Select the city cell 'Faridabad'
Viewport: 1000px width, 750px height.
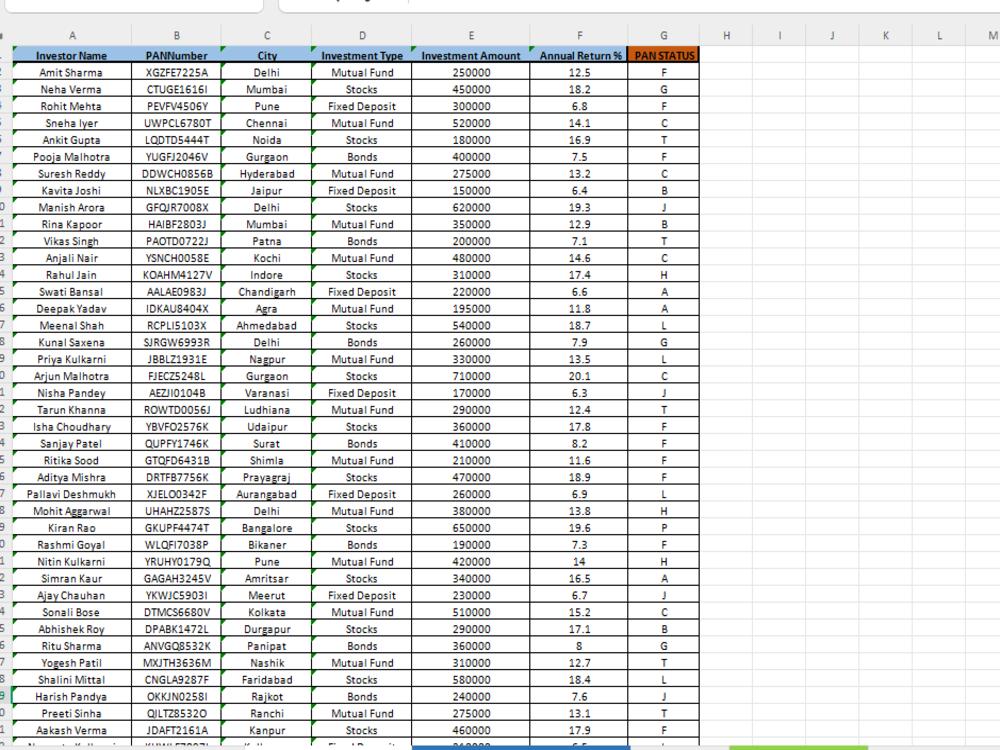(267, 680)
